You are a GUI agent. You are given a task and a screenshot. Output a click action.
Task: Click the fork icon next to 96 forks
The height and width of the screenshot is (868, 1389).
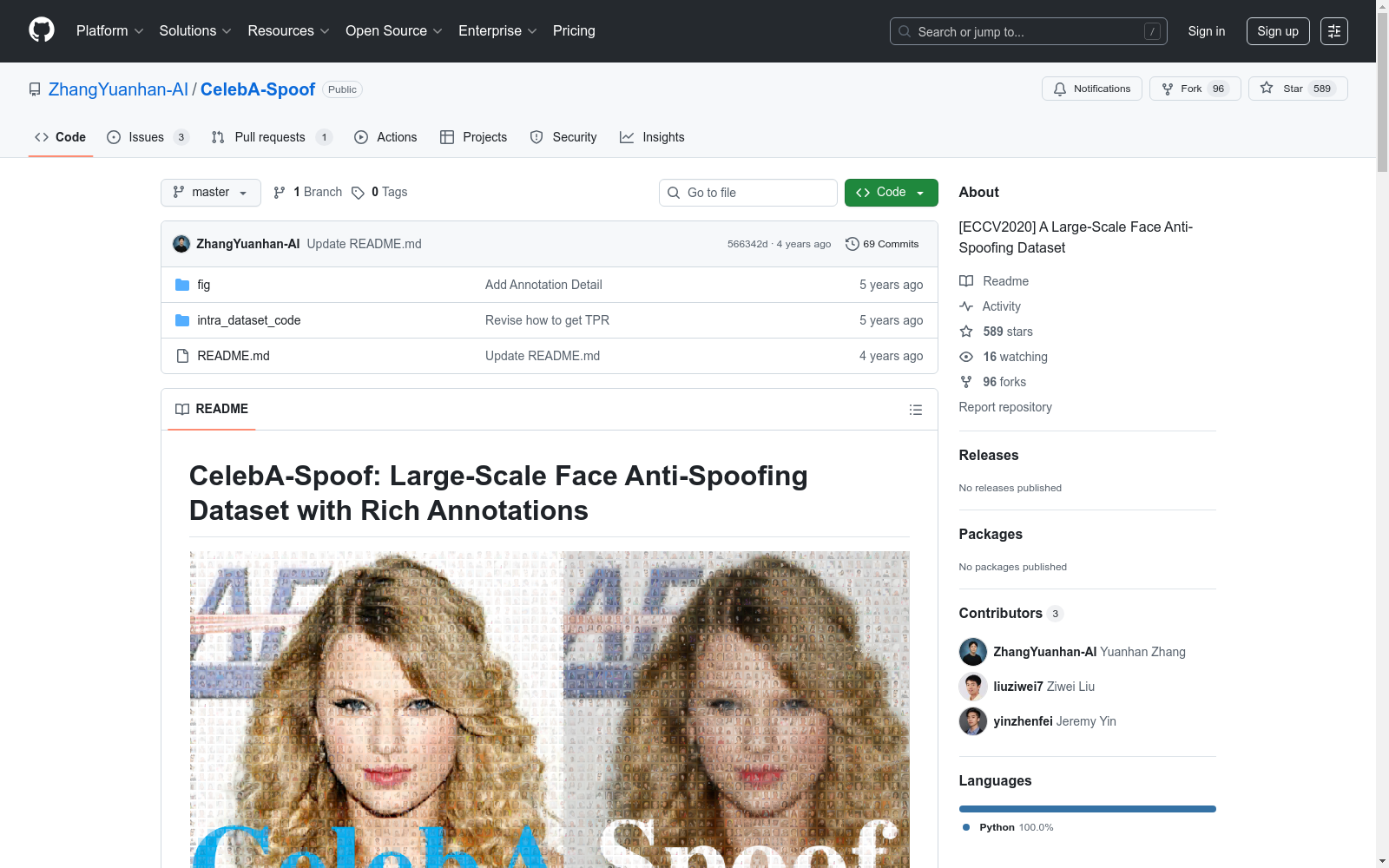[966, 382]
